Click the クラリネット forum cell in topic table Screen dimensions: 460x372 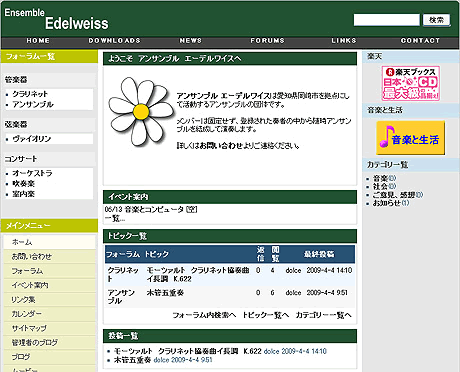[123, 274]
